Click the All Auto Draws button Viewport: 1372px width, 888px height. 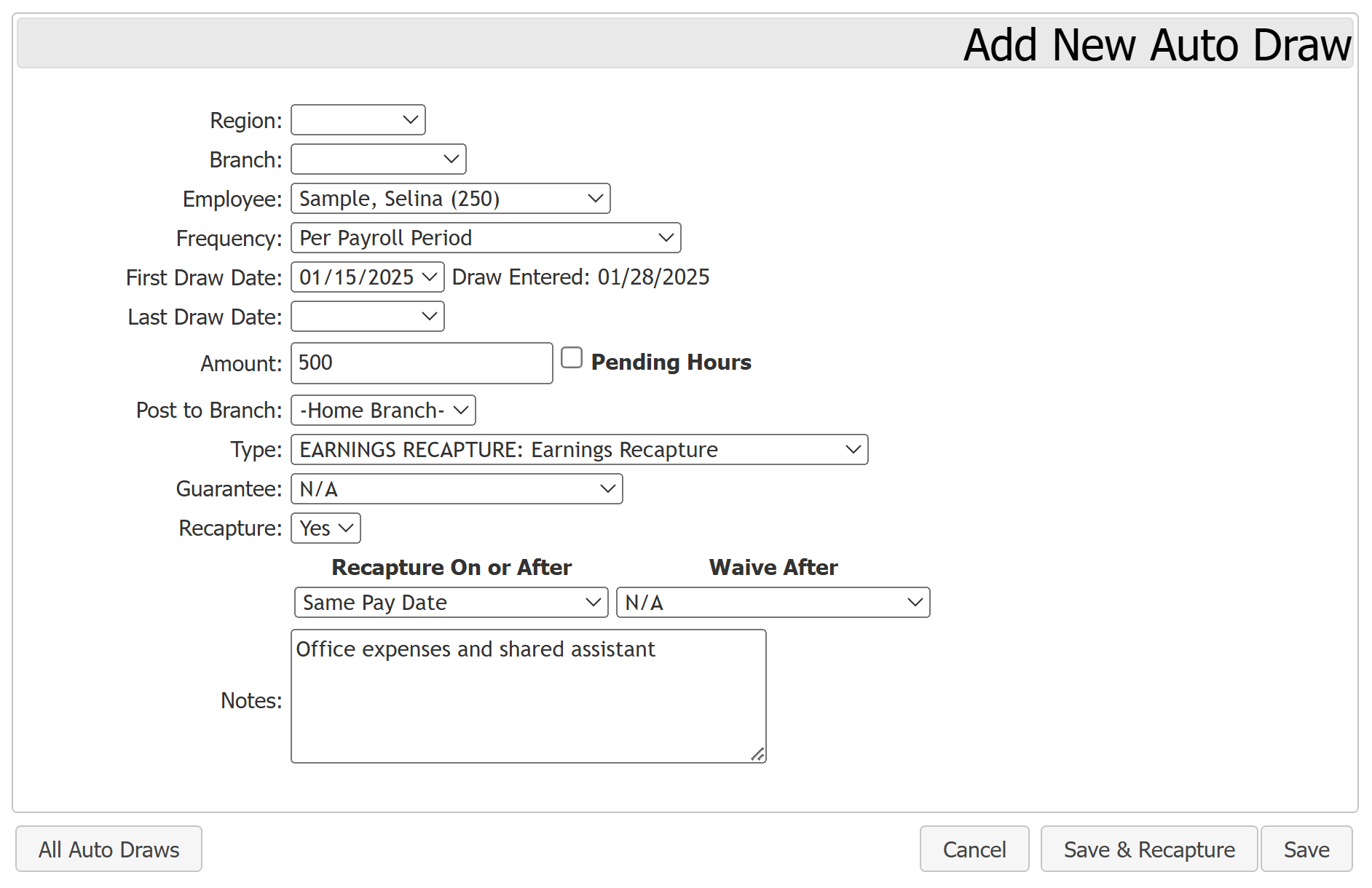coord(109,849)
